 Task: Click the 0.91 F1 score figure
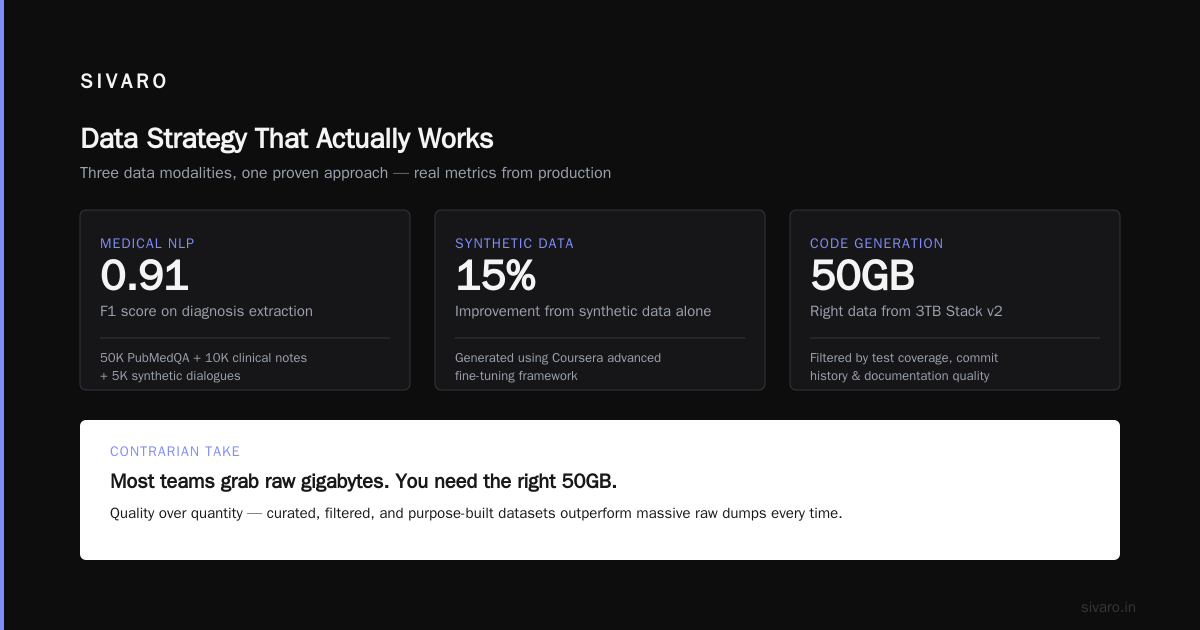[x=144, y=276]
